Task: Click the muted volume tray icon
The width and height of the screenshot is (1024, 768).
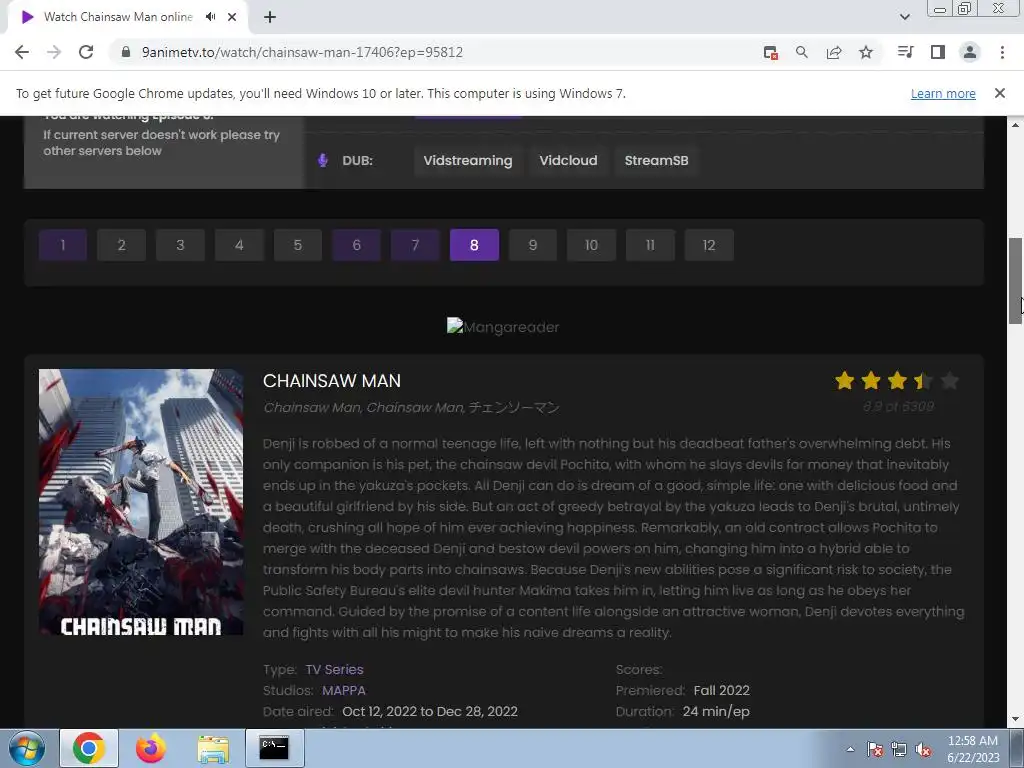Action: tap(923, 749)
